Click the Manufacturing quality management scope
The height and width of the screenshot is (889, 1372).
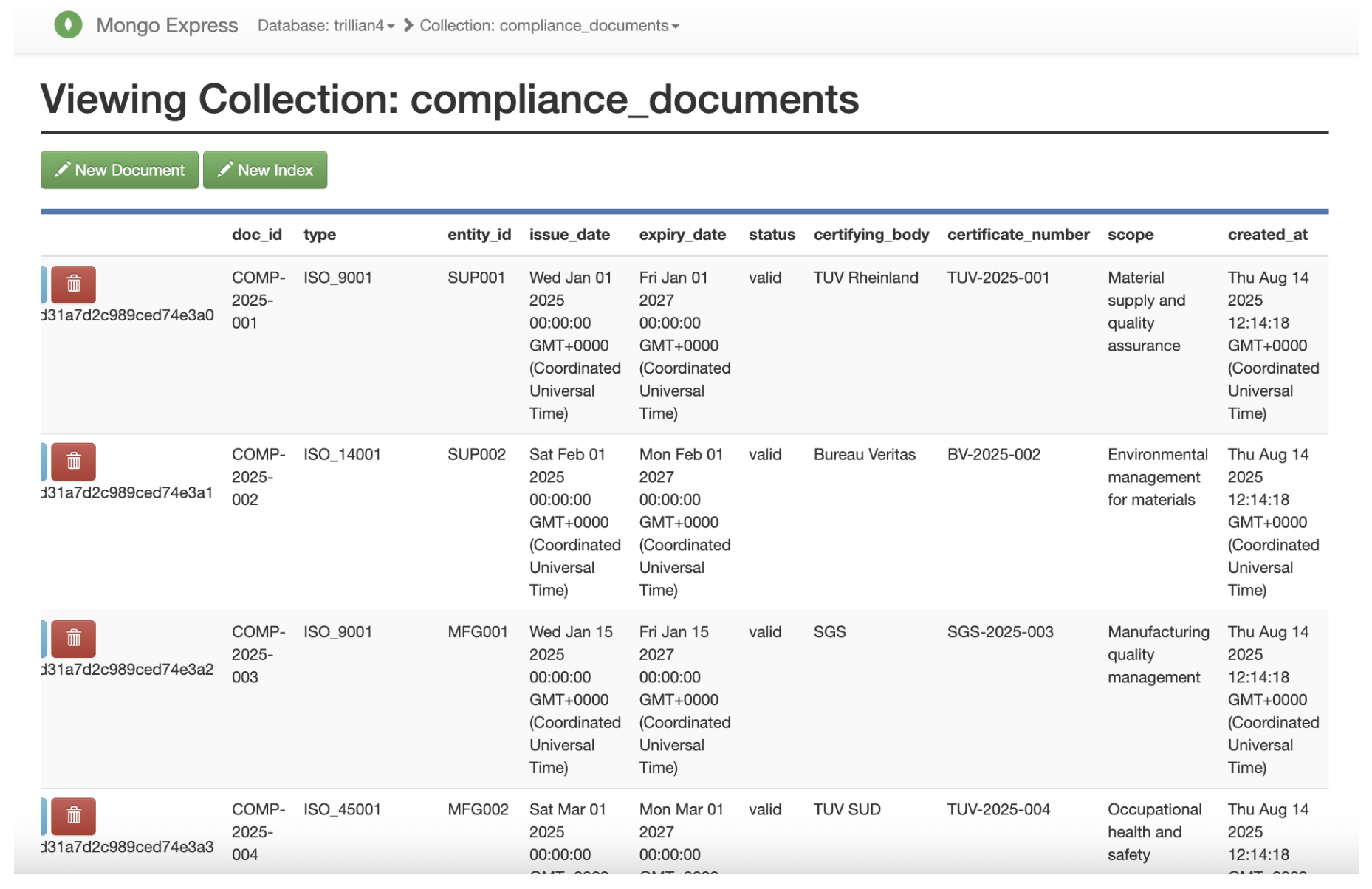coord(1159,654)
